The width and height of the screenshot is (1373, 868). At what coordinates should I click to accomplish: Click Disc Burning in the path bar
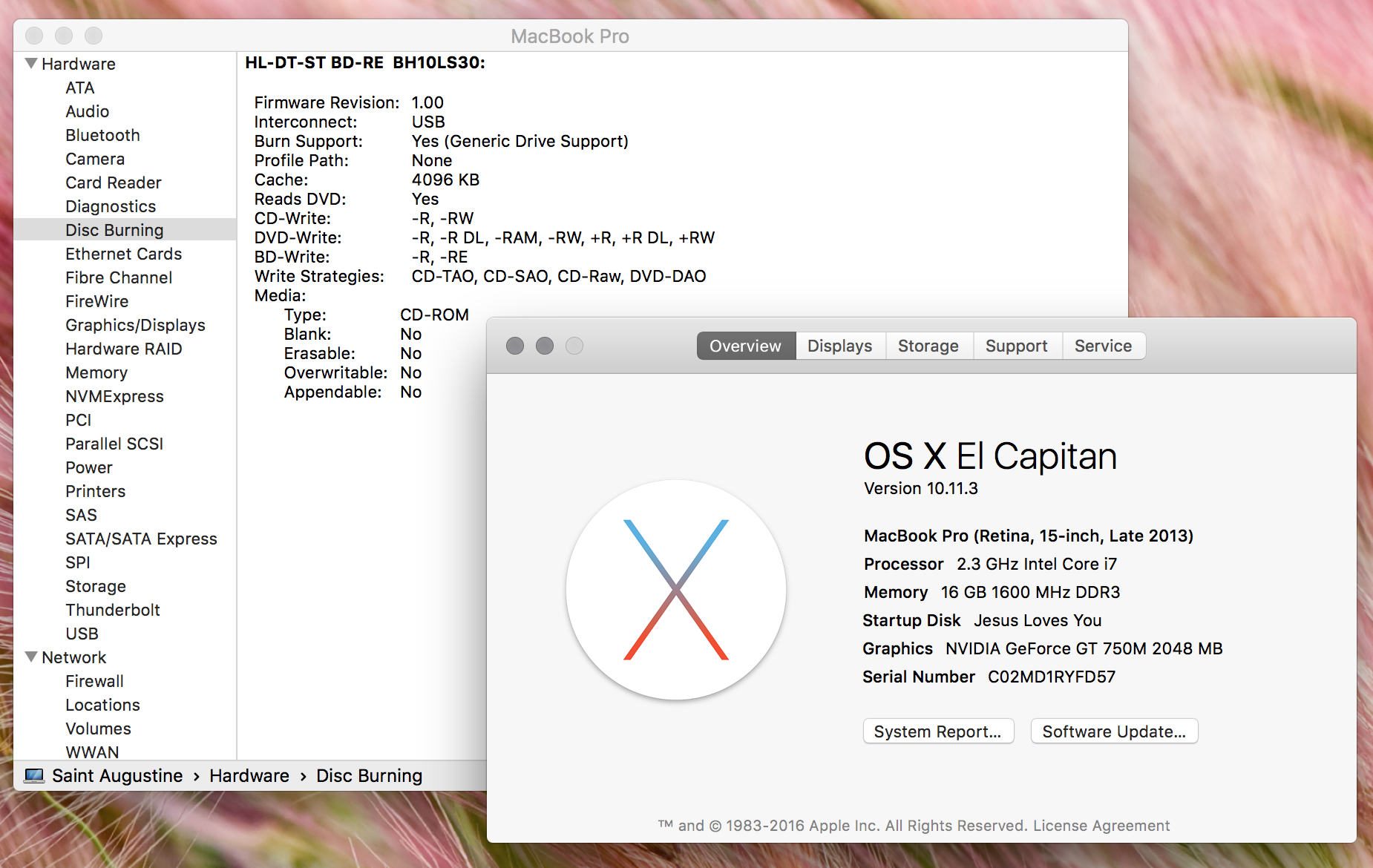click(370, 776)
